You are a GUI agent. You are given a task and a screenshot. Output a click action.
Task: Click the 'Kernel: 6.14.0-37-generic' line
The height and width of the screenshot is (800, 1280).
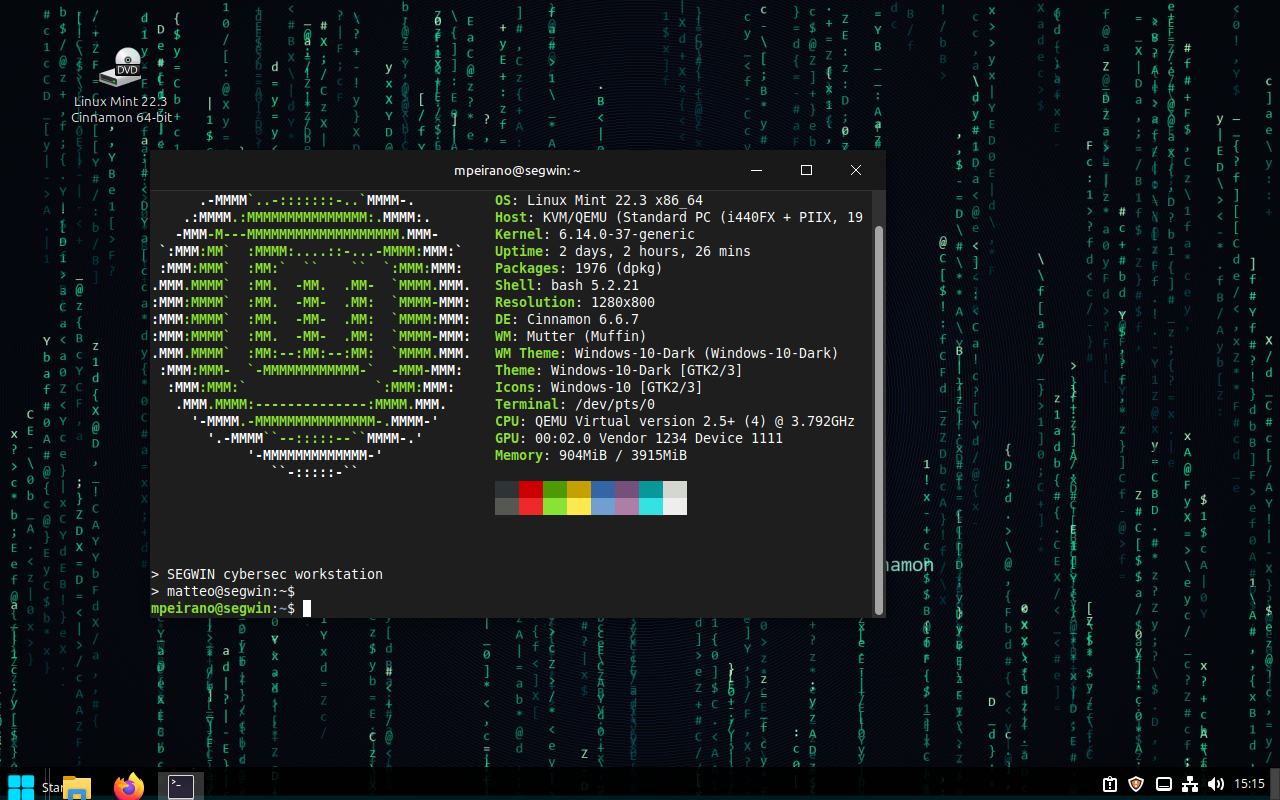coord(595,234)
